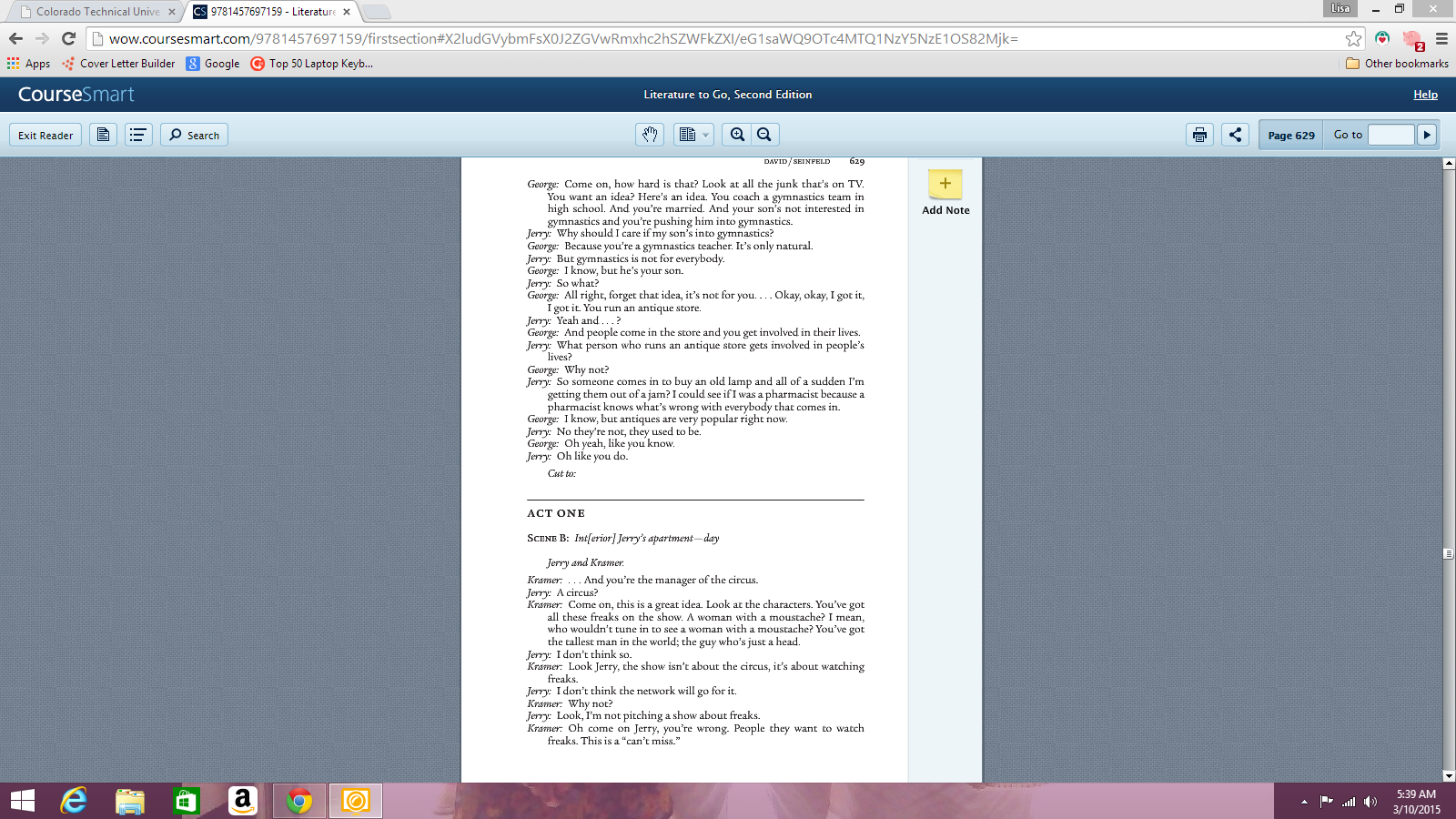Click the Page 629 indicator
Viewport: 1456px width, 819px height.
click(1290, 135)
